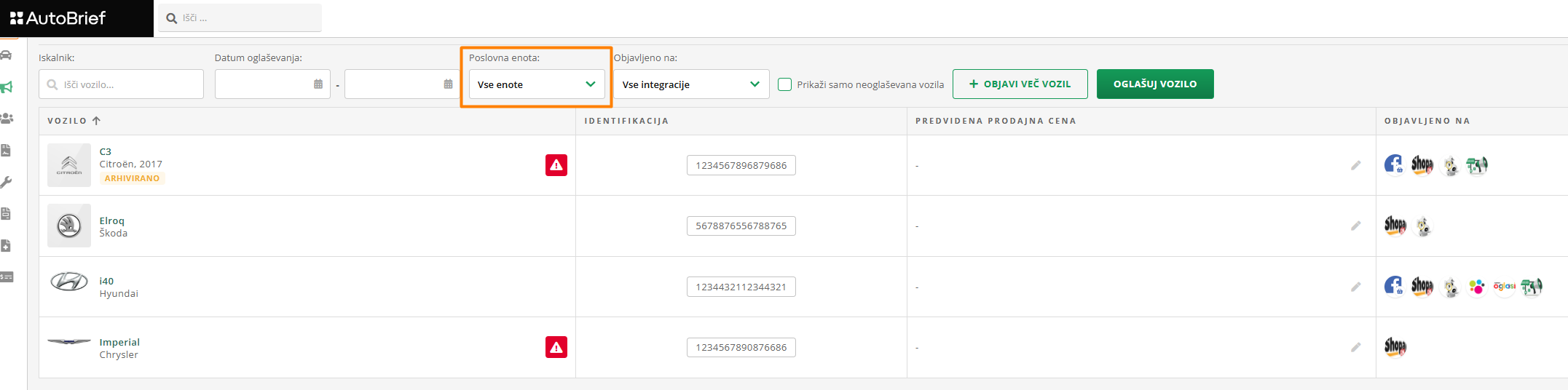Open the wrench service sidebar section
Screen dimensions: 1568x390
[7, 182]
